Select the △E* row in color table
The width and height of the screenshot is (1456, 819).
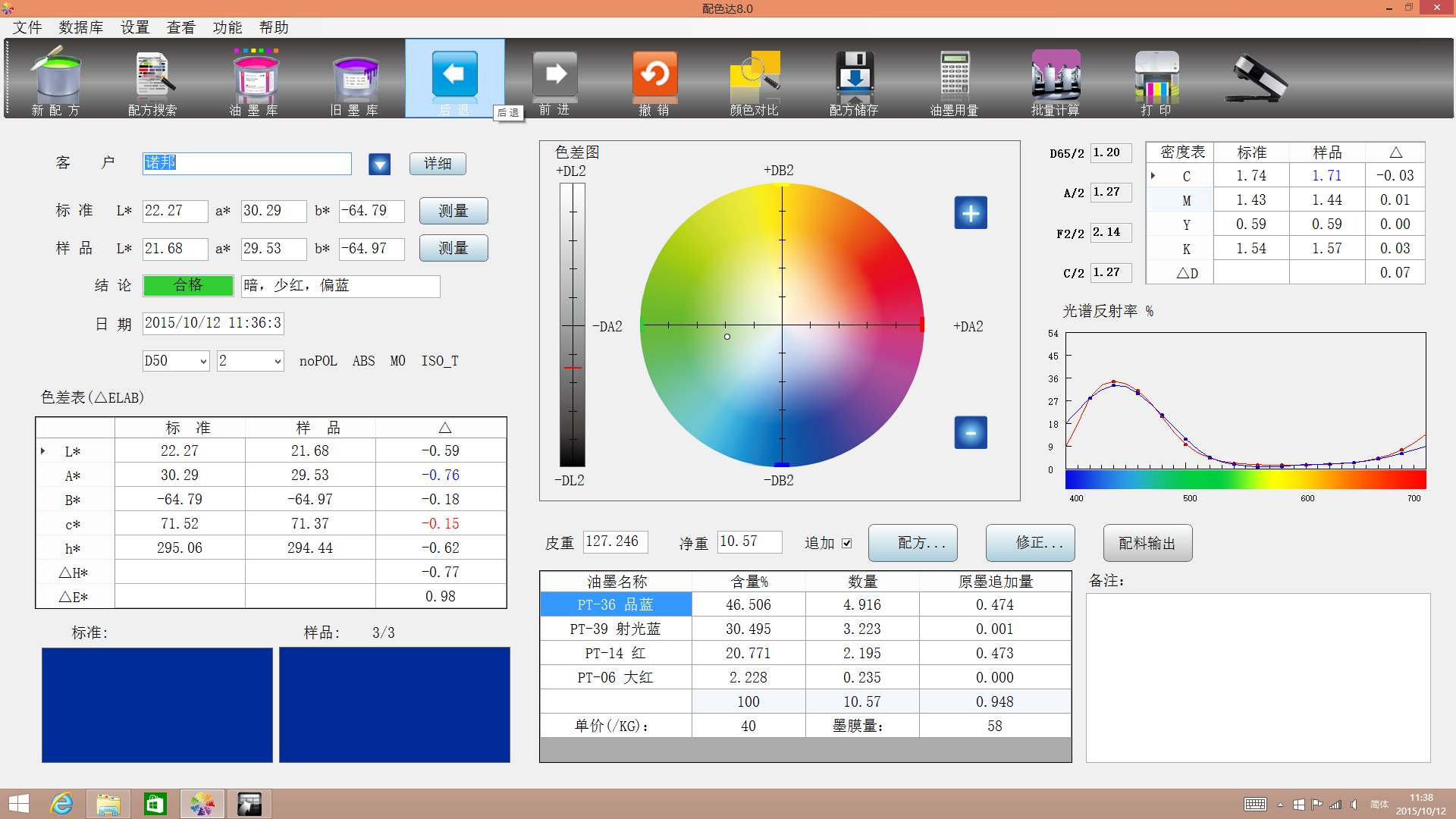click(271, 597)
